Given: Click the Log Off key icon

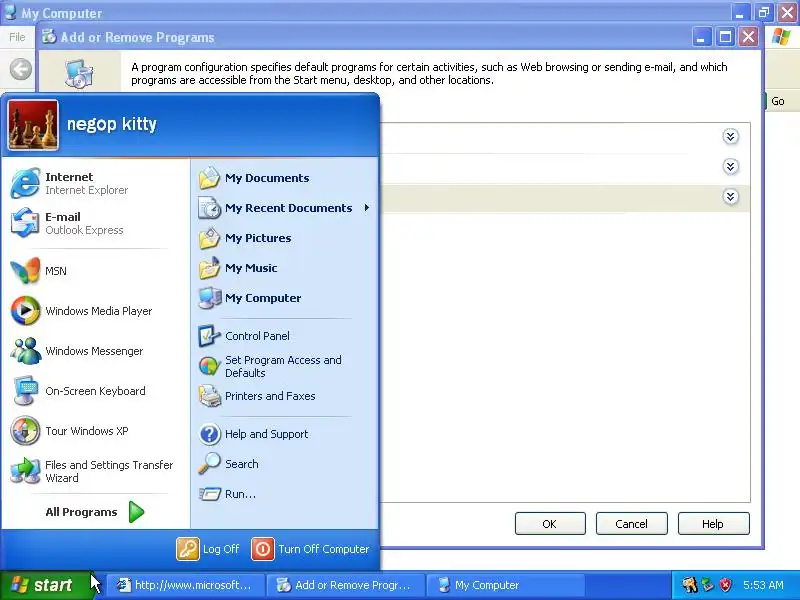Looking at the screenshot, I should click(188, 549).
